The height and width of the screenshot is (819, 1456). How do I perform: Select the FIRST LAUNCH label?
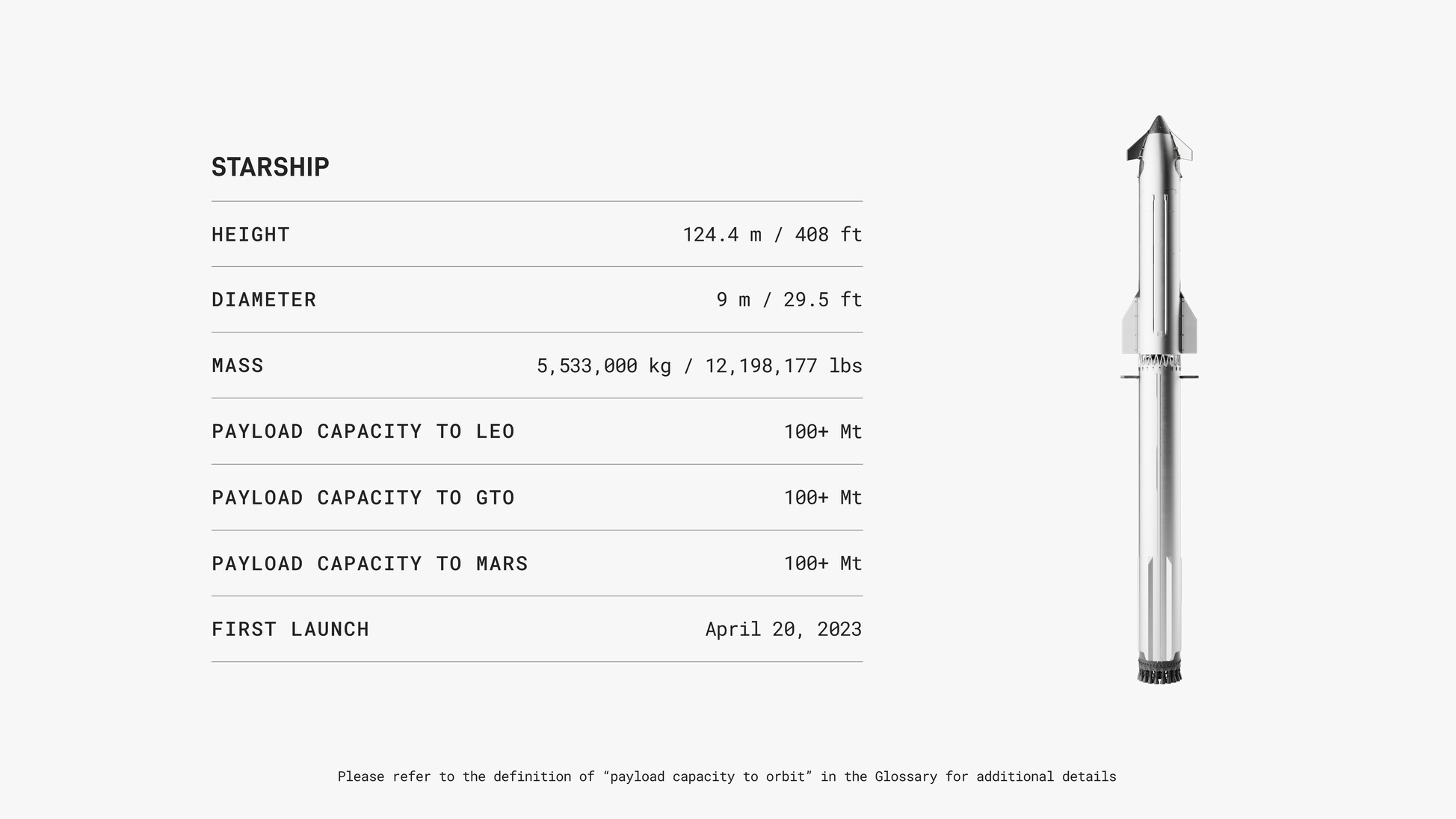click(x=290, y=629)
